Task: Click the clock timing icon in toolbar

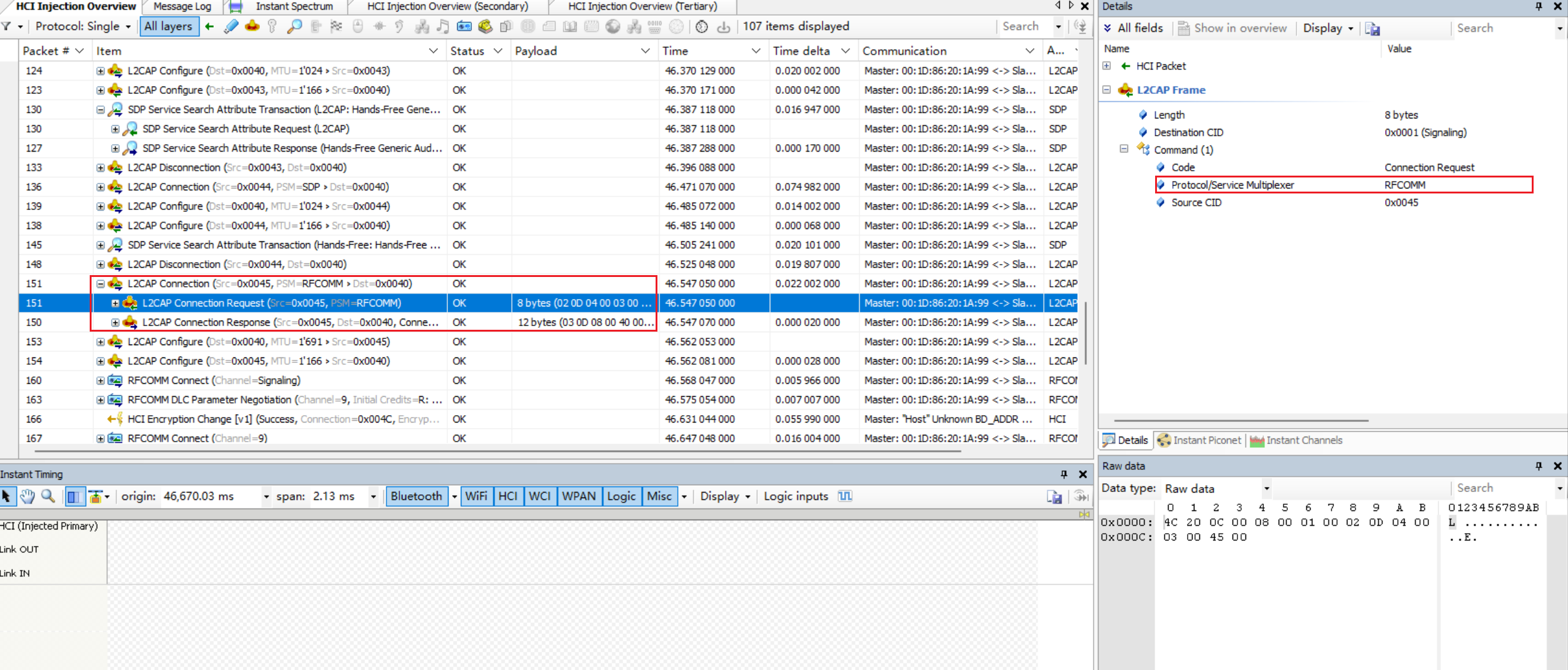Action: 702,26
